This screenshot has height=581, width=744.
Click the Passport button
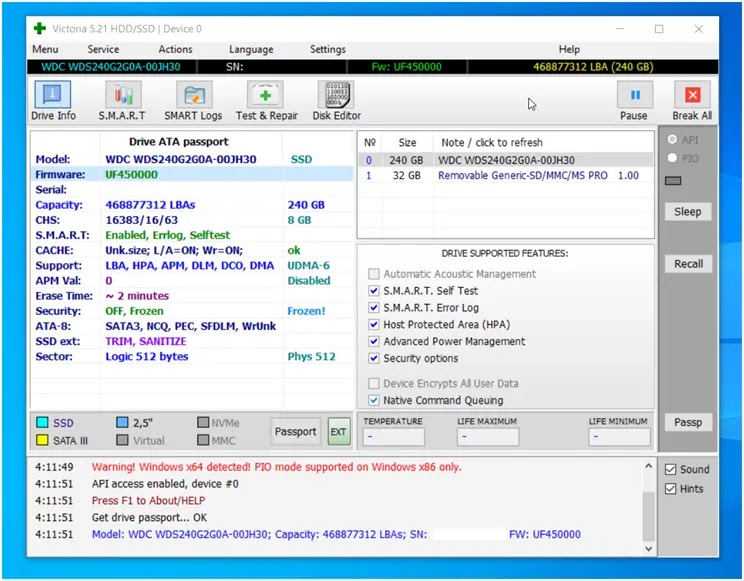(296, 431)
